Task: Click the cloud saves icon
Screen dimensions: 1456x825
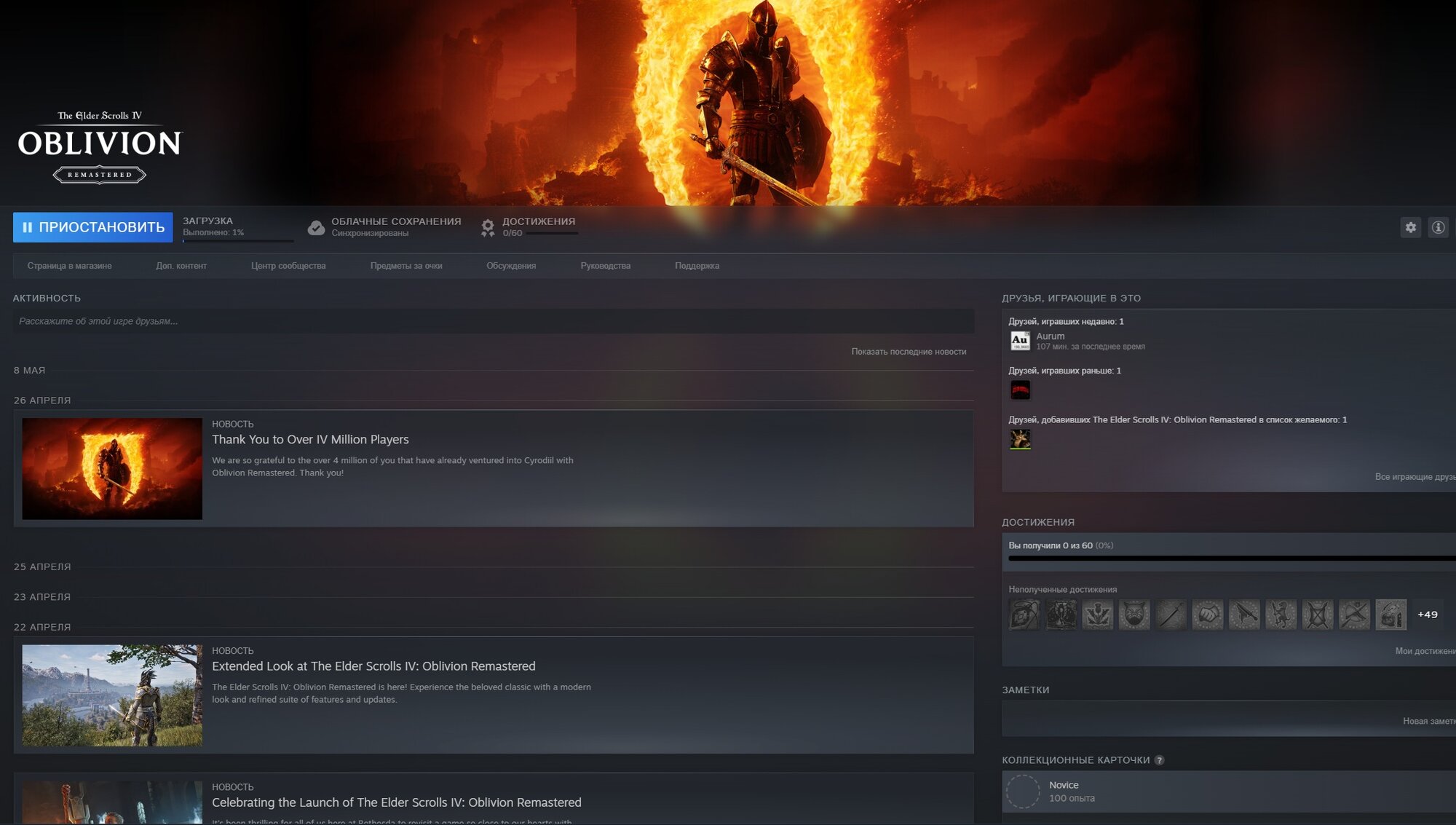Action: (x=316, y=228)
